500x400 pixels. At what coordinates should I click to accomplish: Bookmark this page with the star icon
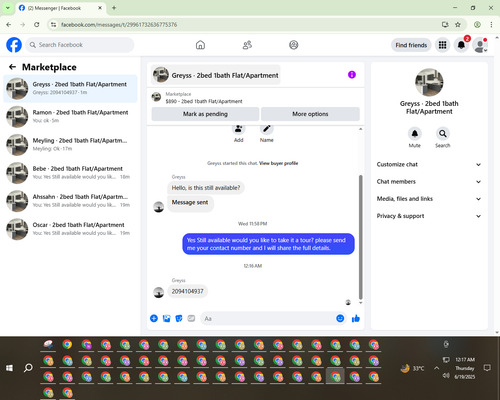click(458, 25)
